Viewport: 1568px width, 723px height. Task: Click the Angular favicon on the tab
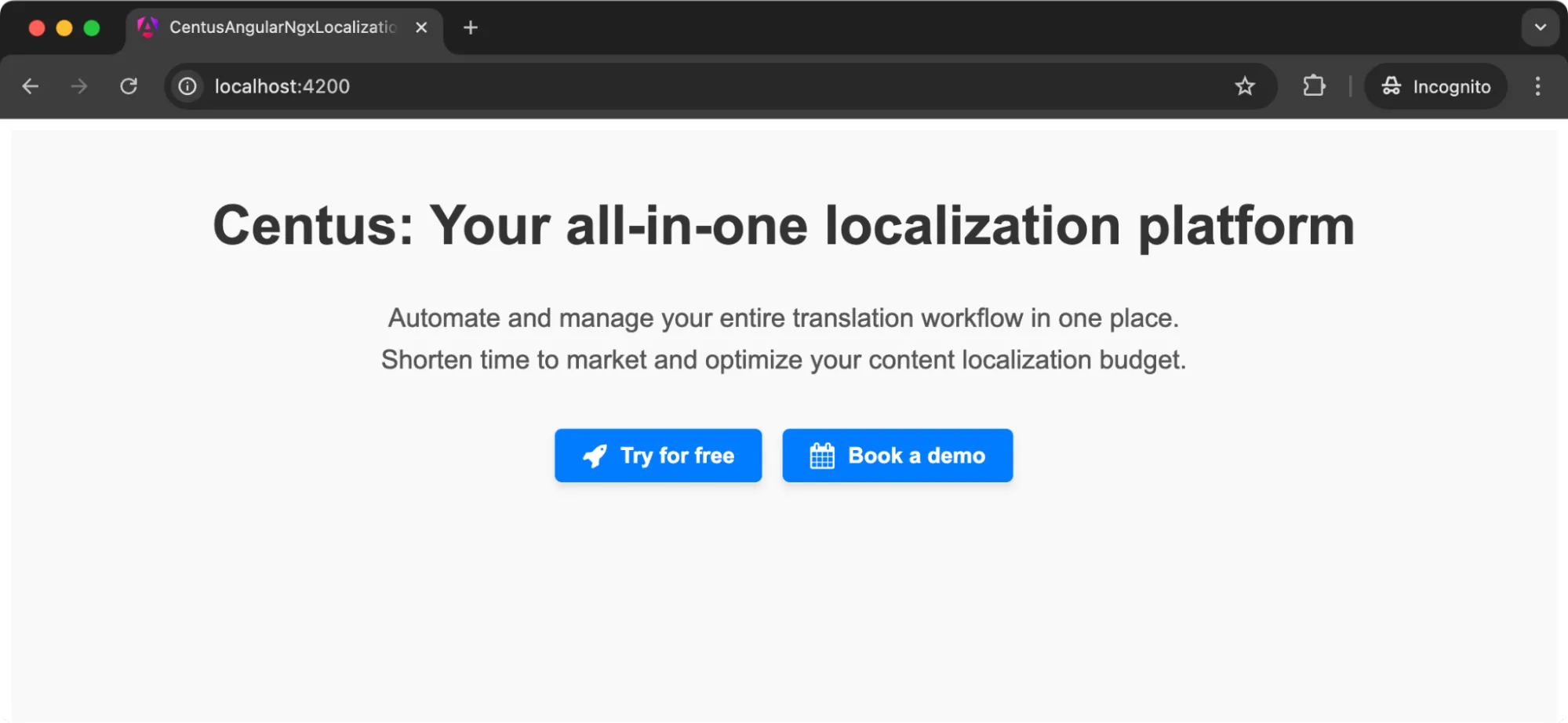(147, 27)
